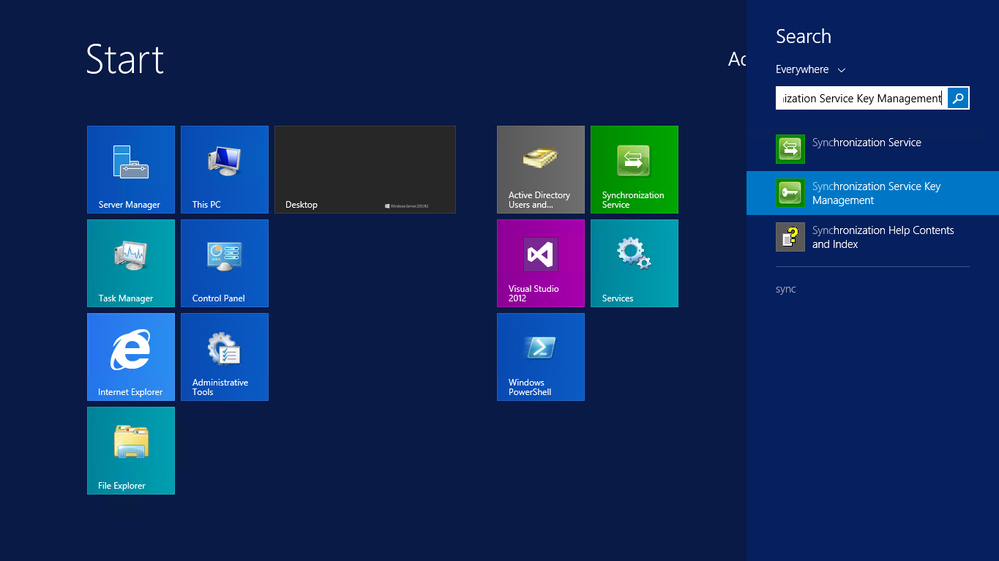
Task: Click the search magnifier button
Action: (x=958, y=98)
